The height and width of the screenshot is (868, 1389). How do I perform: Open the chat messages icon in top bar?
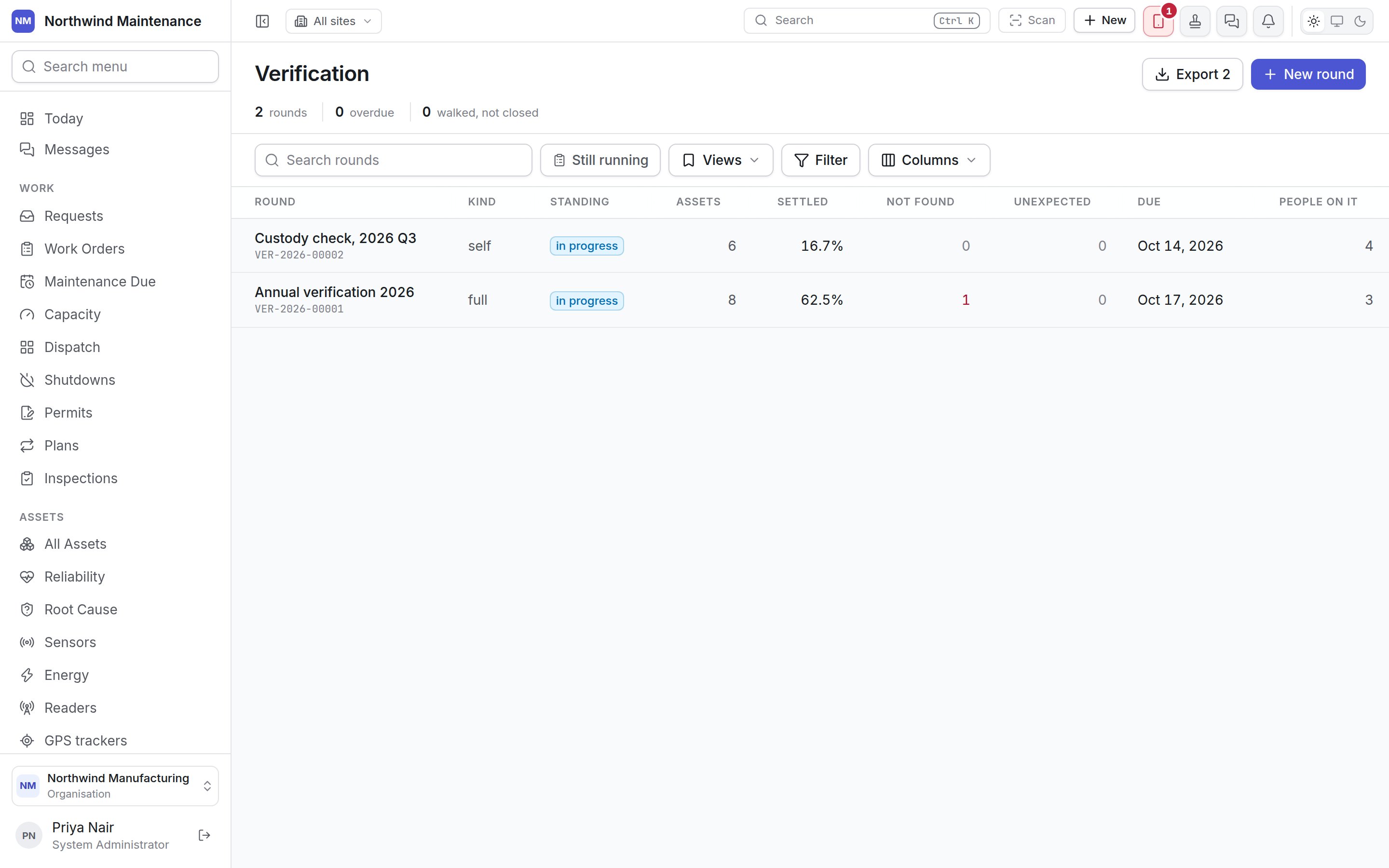pyautogui.click(x=1232, y=21)
